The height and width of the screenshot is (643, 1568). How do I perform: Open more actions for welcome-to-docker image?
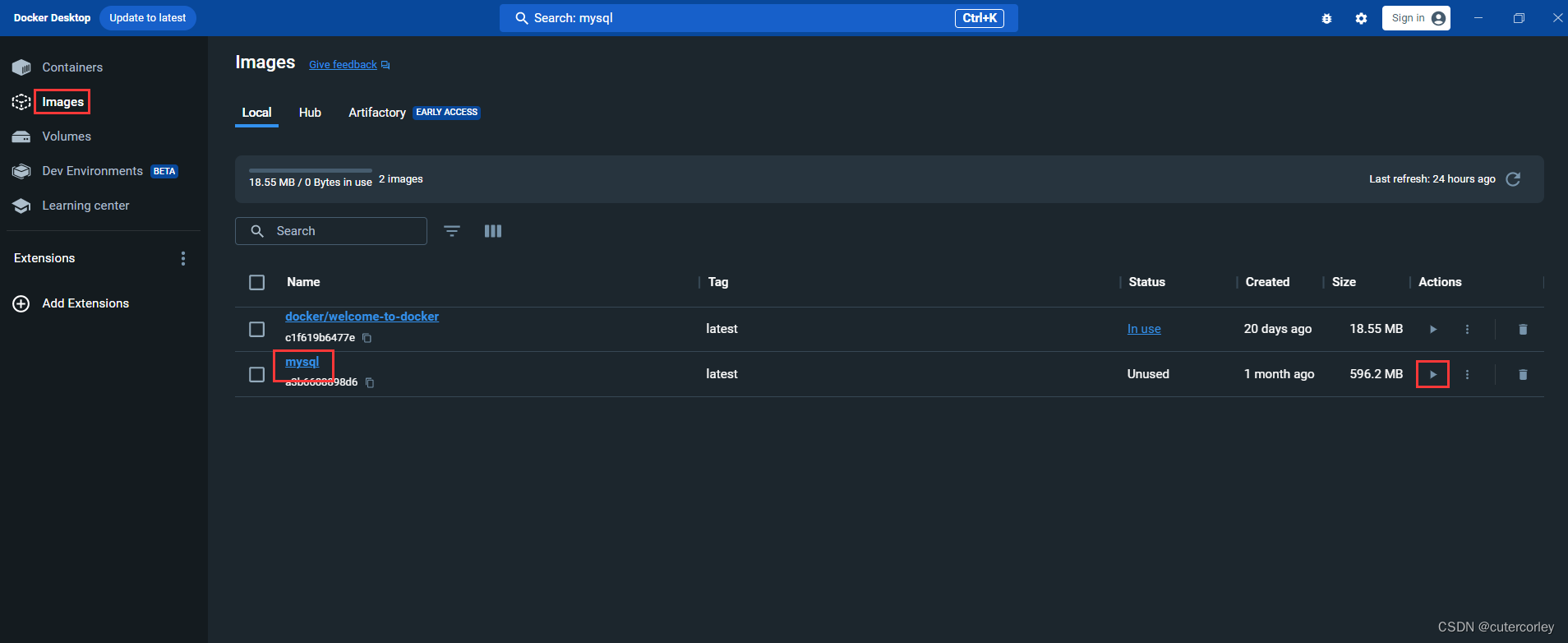point(1467,329)
